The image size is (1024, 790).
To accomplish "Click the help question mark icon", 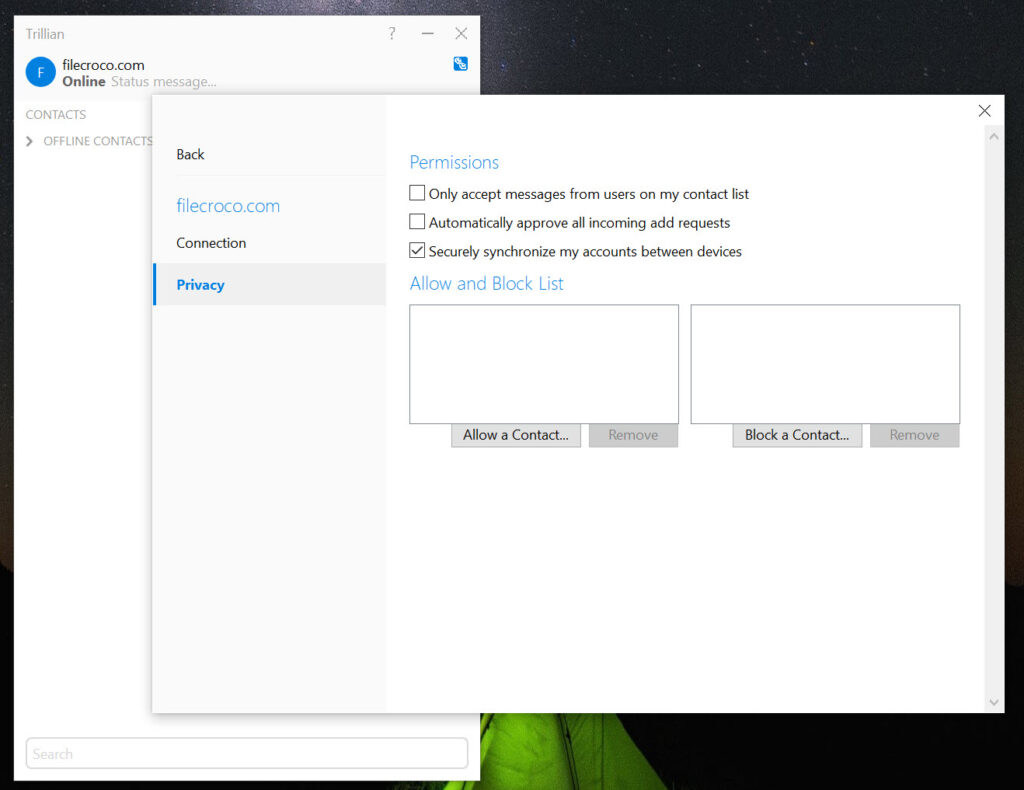I will tap(391, 34).
